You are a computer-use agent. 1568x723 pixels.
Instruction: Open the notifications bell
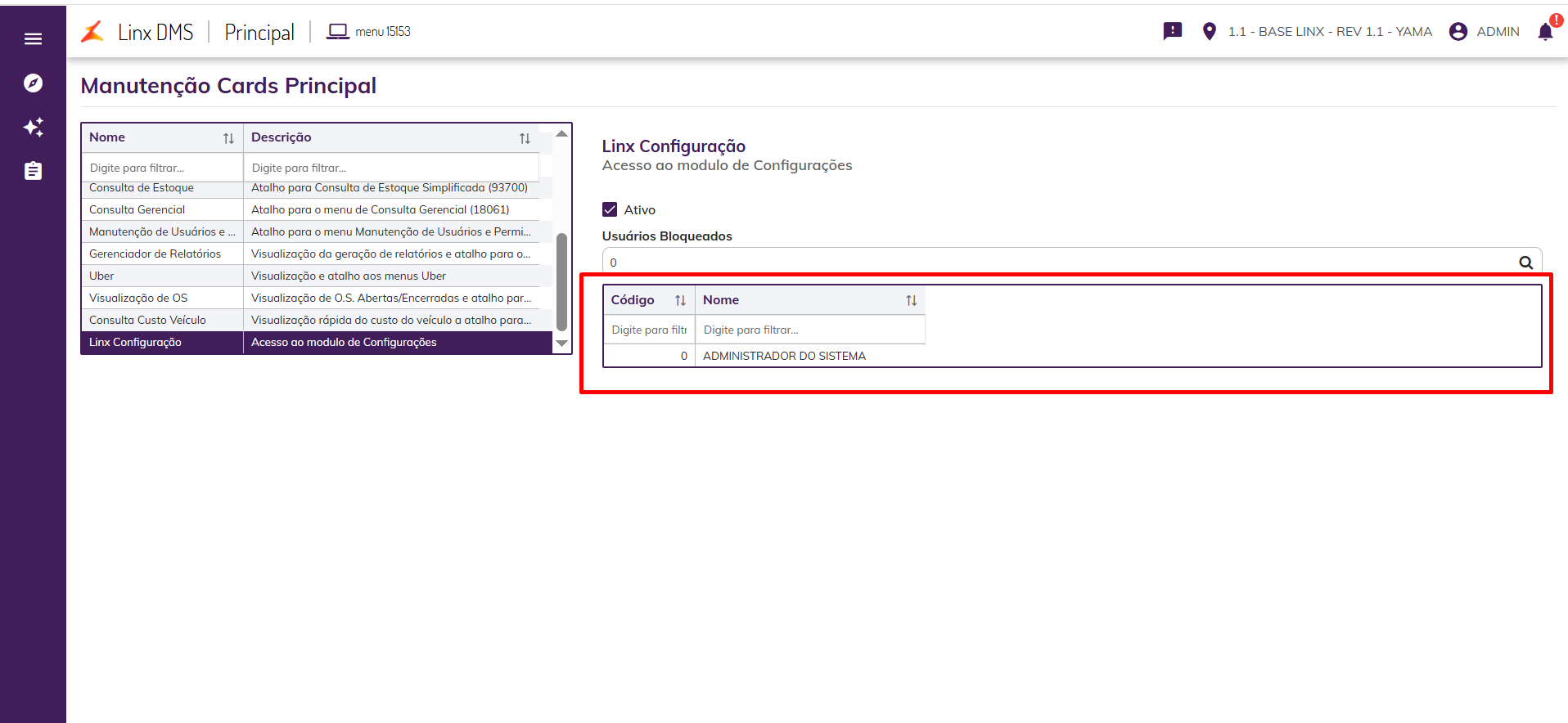[1545, 31]
